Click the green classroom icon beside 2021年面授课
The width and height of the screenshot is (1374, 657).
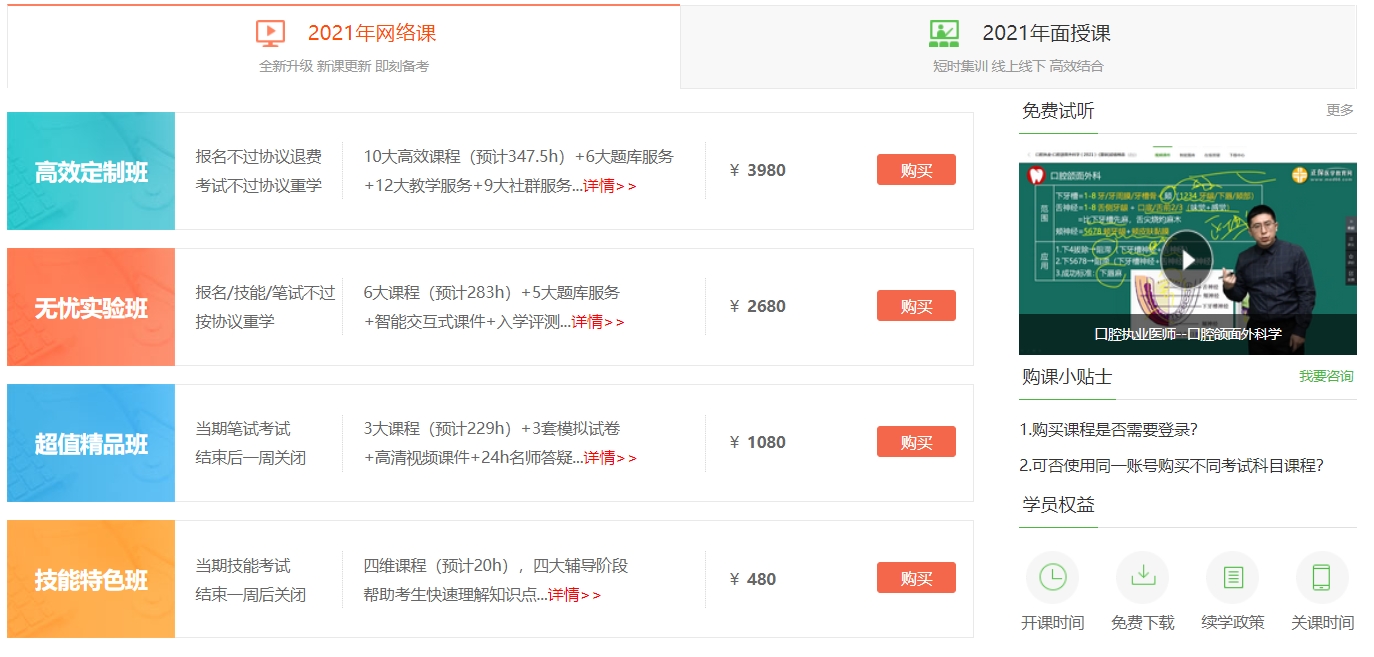point(943,33)
